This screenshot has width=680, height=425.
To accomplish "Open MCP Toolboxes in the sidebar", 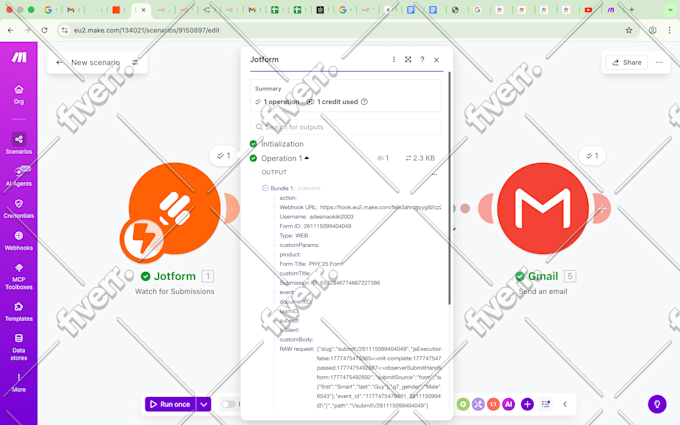I will click(19, 276).
